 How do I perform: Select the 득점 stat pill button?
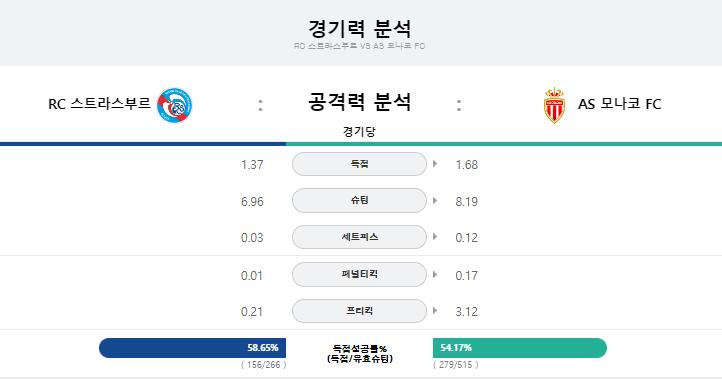pyautogui.click(x=359, y=164)
